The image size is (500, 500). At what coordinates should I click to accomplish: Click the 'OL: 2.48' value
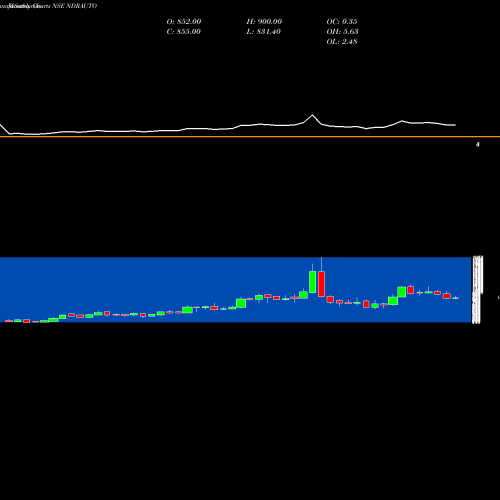[x=342, y=42]
